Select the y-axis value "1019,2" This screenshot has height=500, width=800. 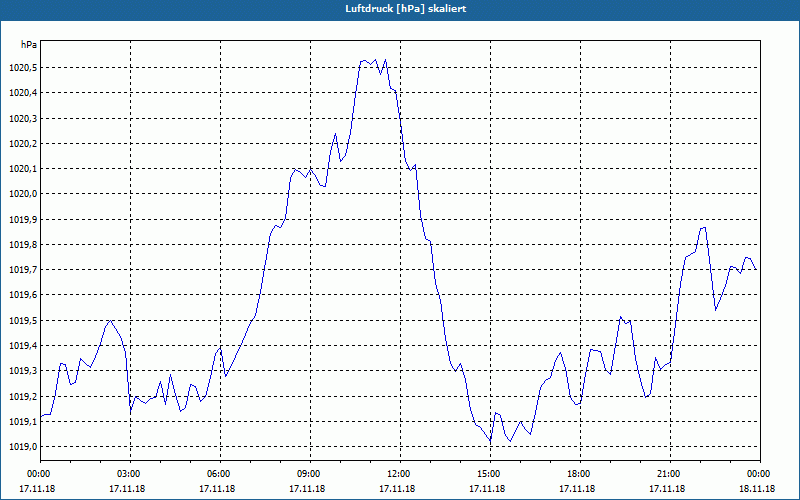point(23,396)
